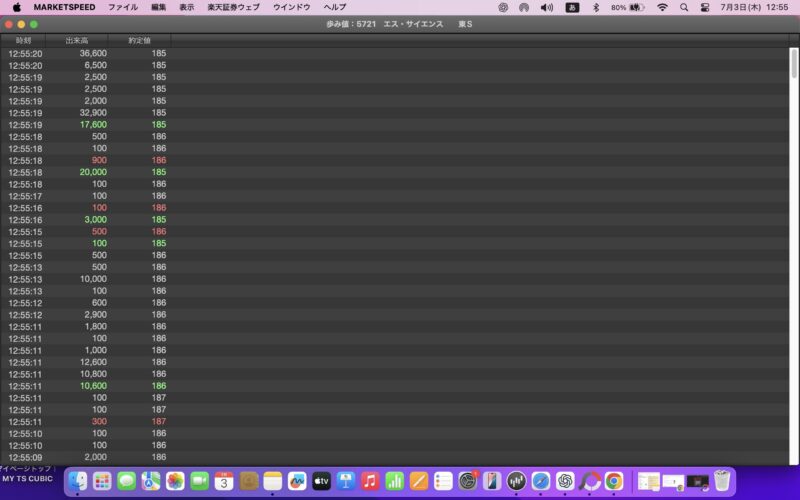Click the 約定値 column header
The width and height of the screenshot is (800, 500).
coord(139,40)
